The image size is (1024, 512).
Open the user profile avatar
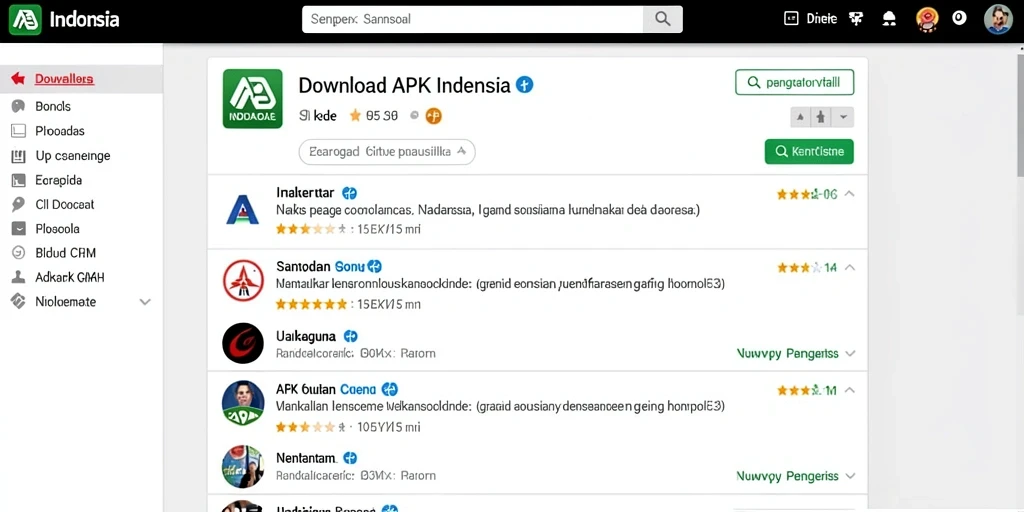click(998, 19)
